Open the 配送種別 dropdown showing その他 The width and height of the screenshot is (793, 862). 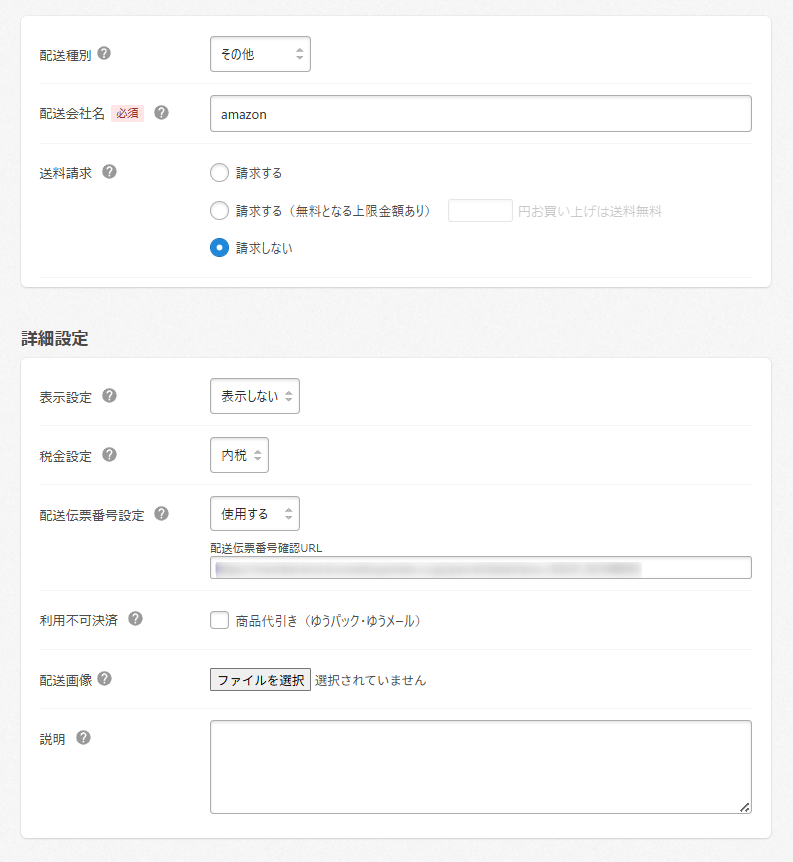(x=260, y=54)
